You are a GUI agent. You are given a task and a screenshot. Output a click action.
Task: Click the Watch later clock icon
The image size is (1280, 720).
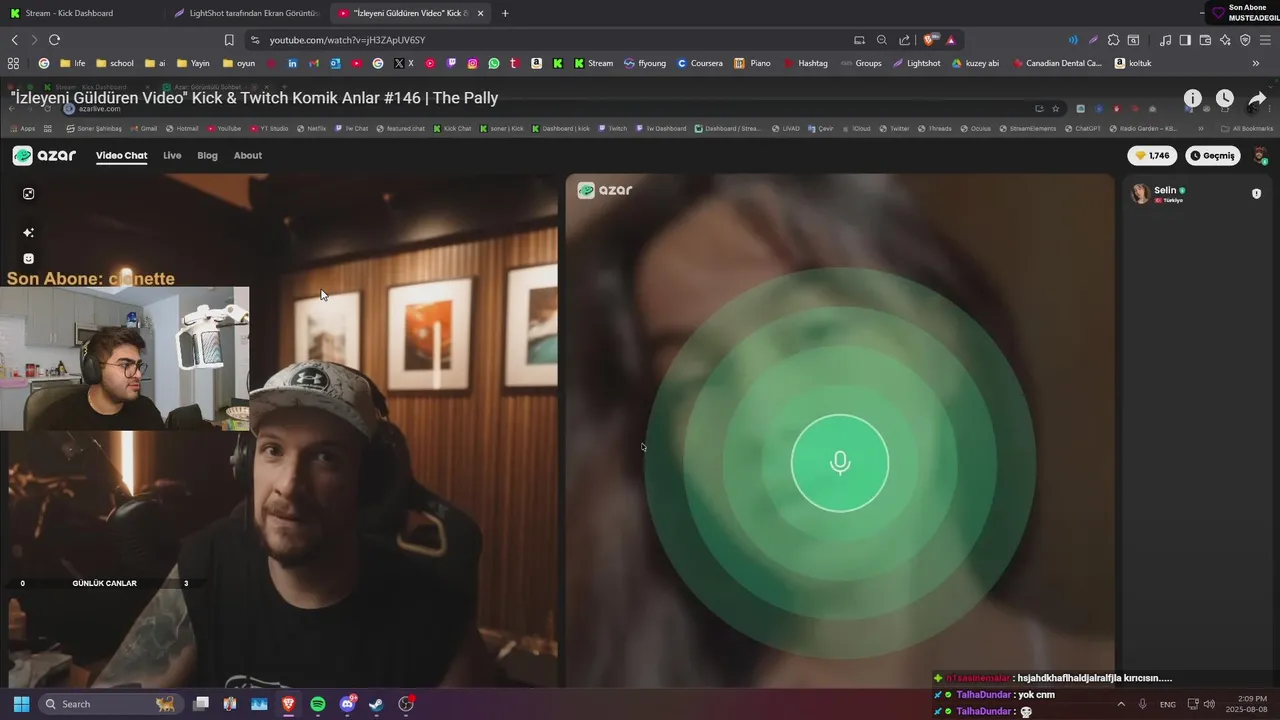1225,98
